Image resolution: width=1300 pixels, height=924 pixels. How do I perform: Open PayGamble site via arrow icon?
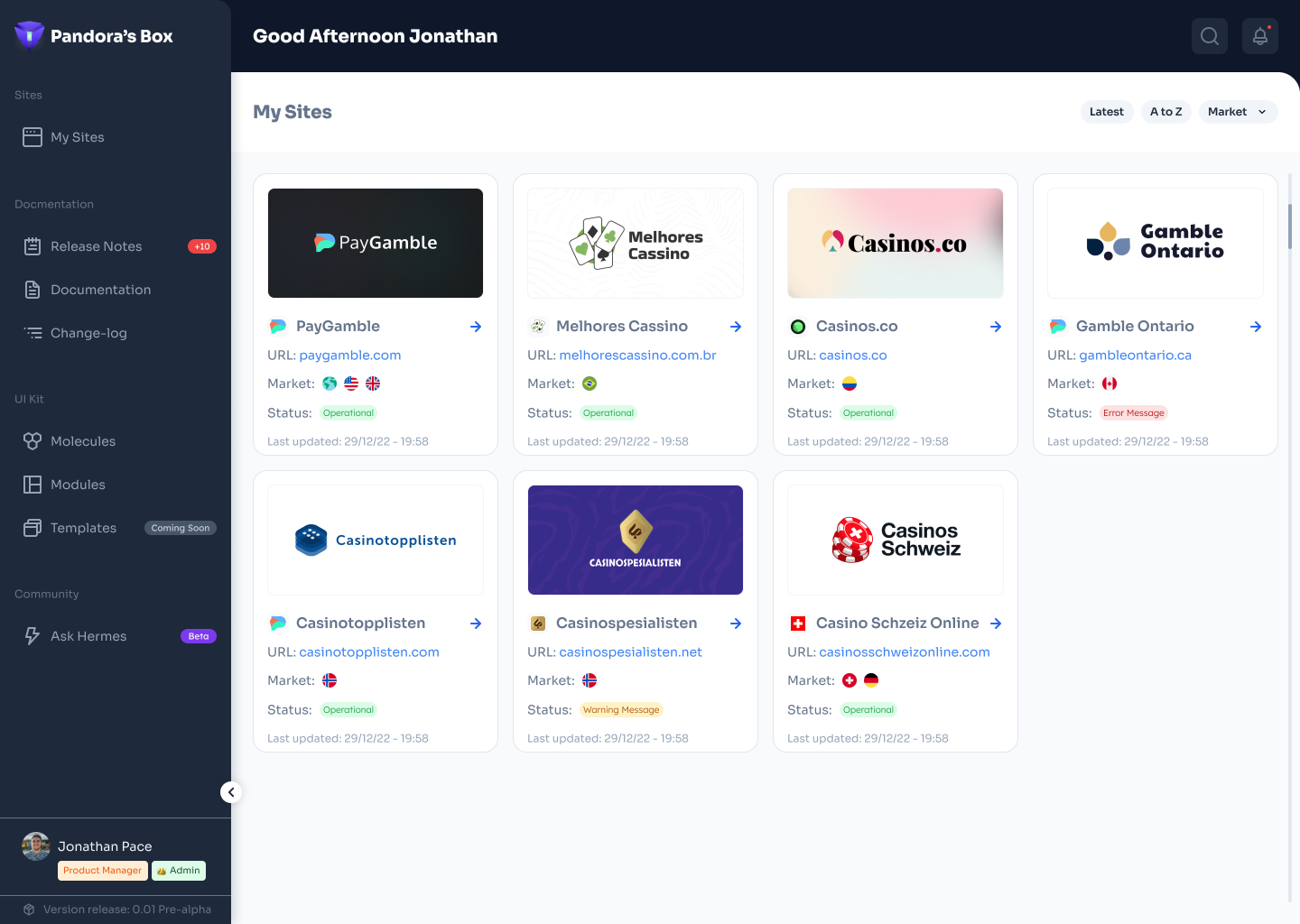(476, 327)
